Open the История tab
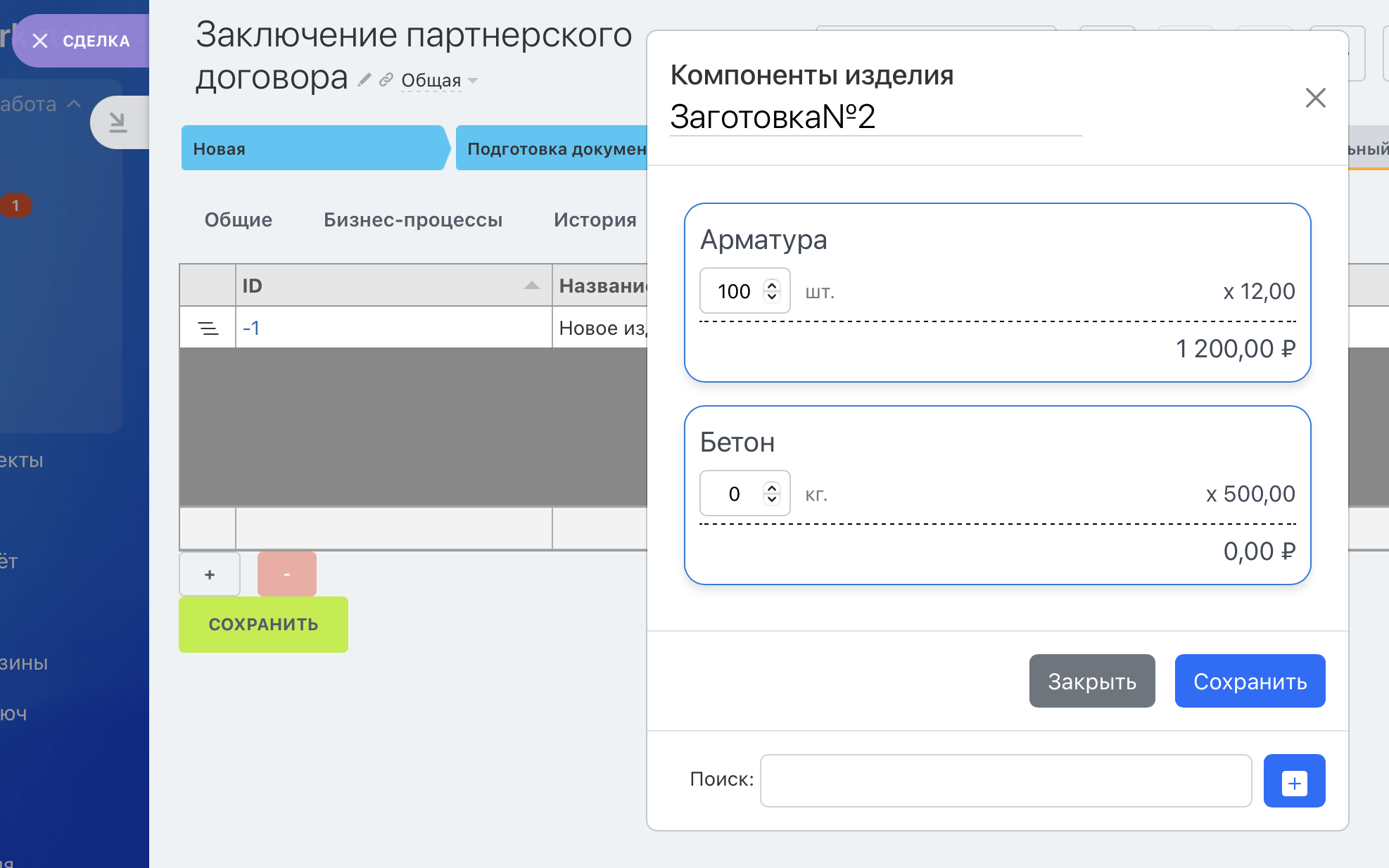The image size is (1389, 868). pos(595,219)
